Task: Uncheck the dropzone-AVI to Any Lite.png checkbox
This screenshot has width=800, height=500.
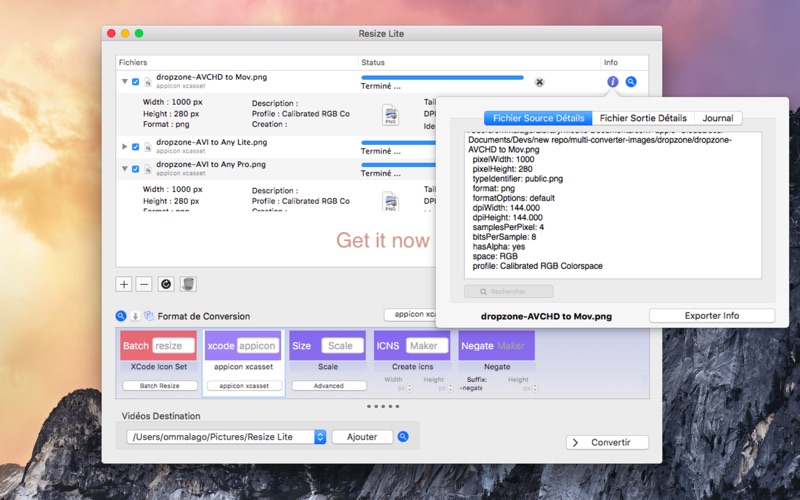Action: 136,147
